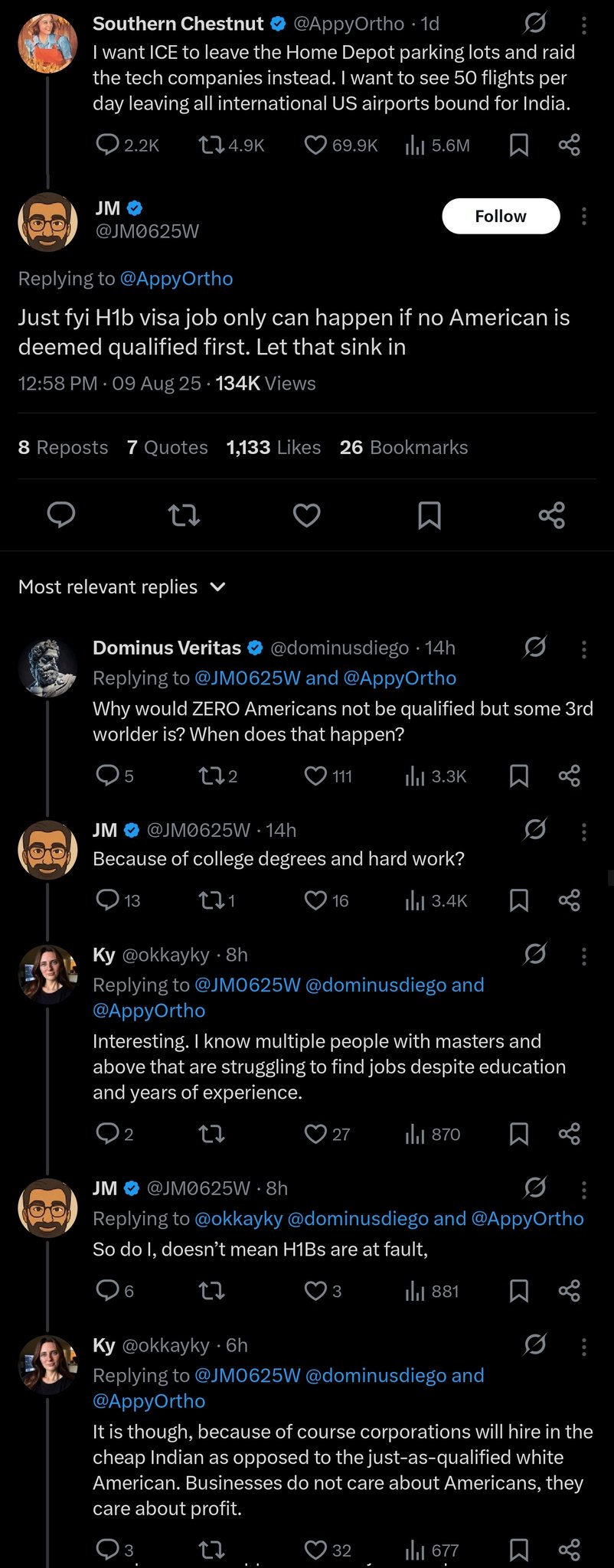This screenshot has width=614, height=1568.
Task: Repost Ky's reply about corporations hiring
Action: [211, 1550]
